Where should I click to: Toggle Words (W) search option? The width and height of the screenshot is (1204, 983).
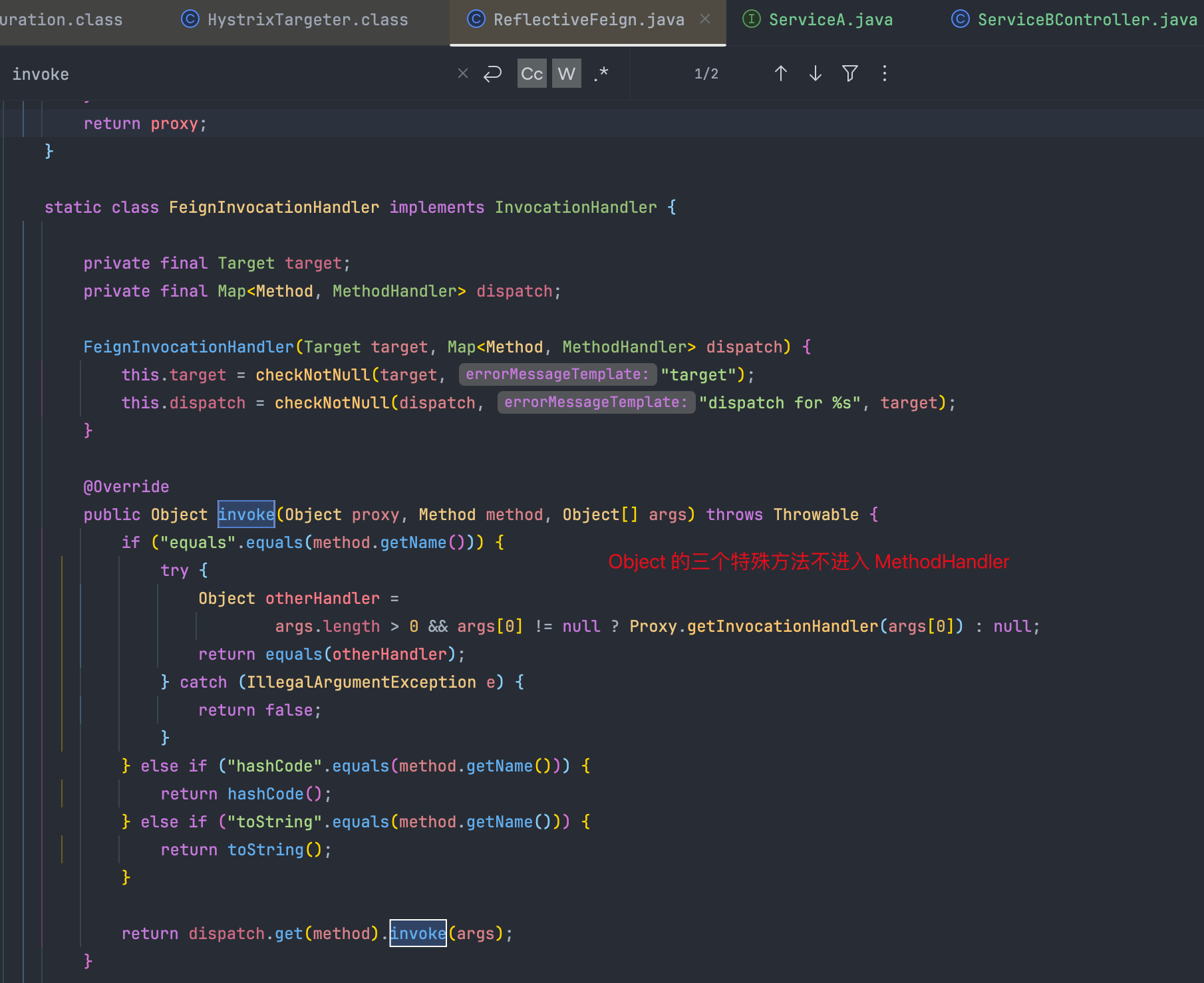pos(567,73)
